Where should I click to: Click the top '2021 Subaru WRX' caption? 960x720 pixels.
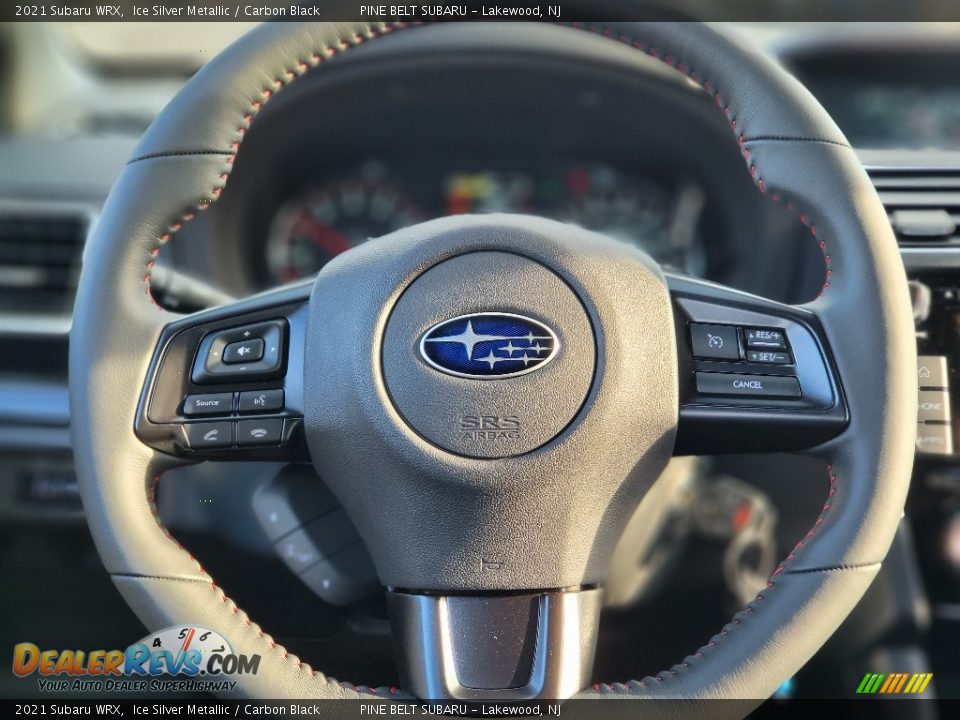coord(67,10)
